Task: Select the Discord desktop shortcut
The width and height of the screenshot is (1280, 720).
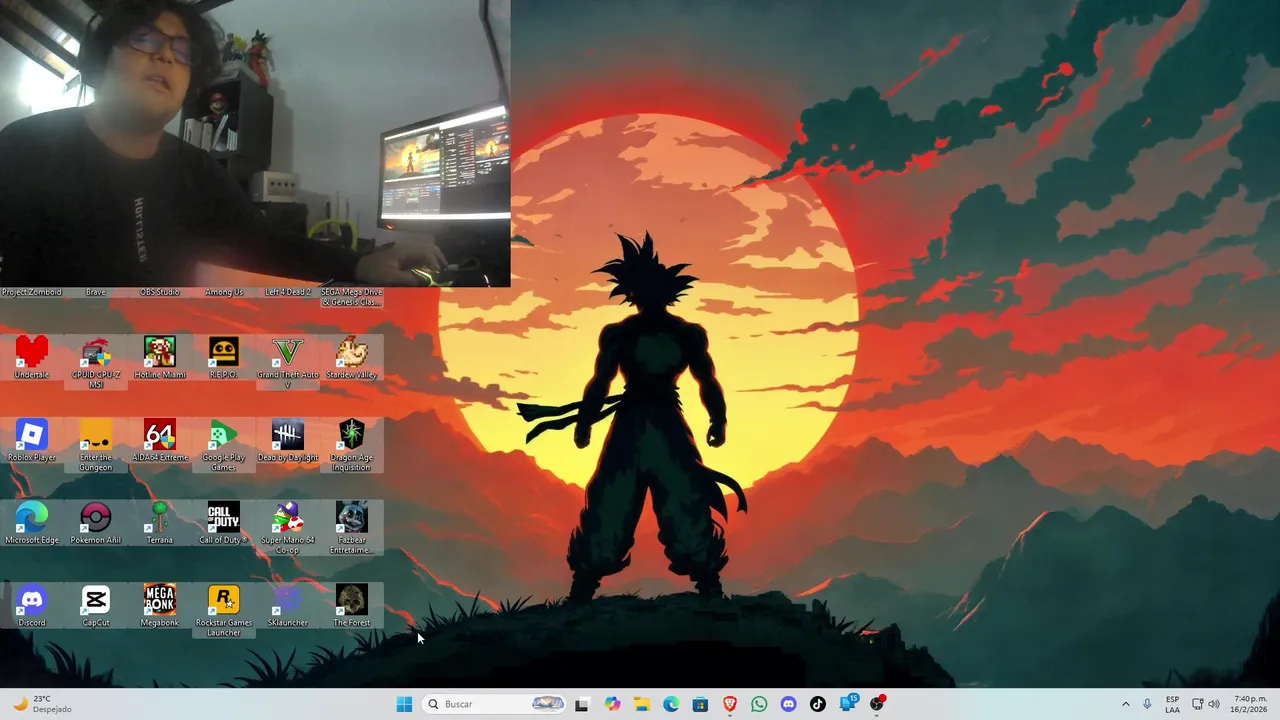Action: pos(32,607)
